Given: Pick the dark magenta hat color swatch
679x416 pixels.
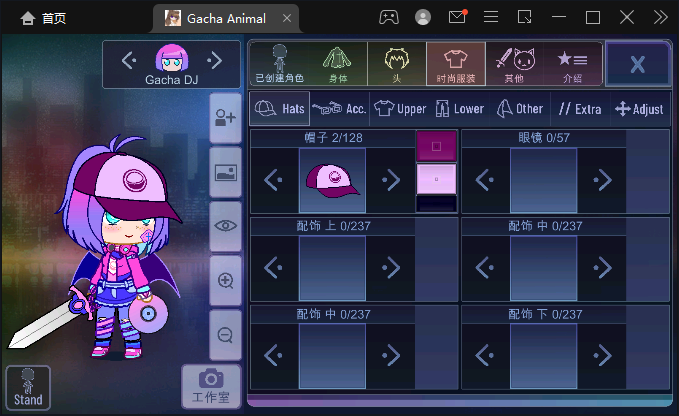Looking at the screenshot, I should pos(436,146).
